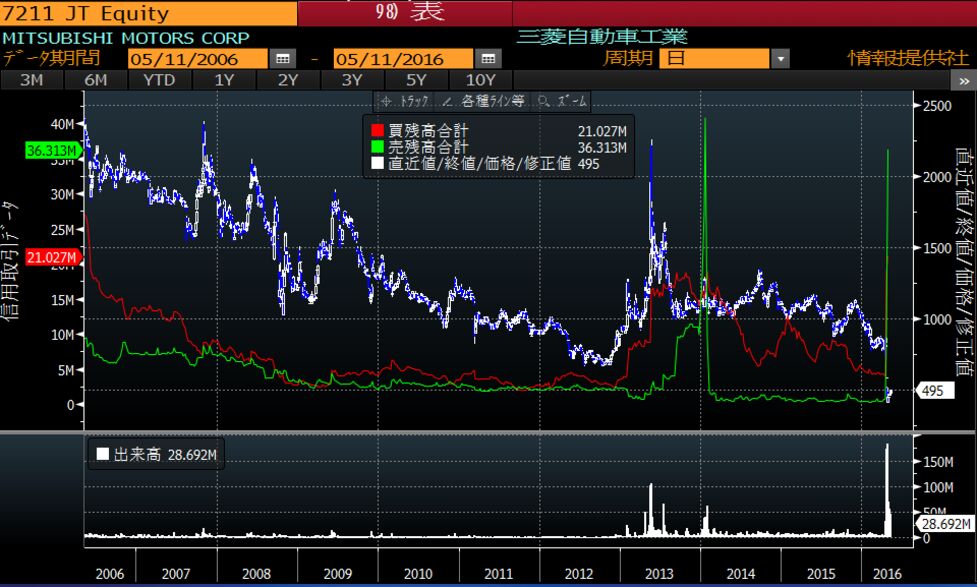Click the white 直近値 price legend swatch
The image size is (977, 587).
click(377, 163)
